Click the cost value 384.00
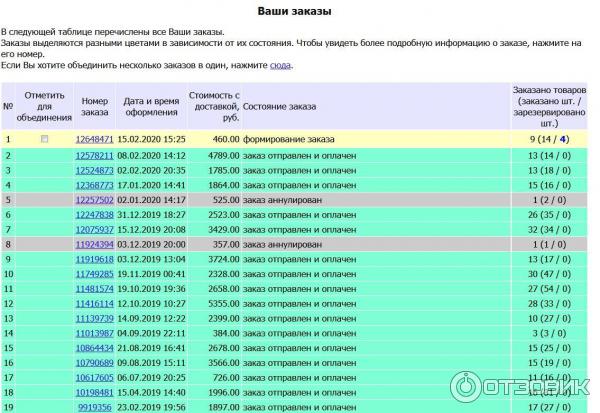Screen dimensions: 600x413 click(x=226, y=333)
